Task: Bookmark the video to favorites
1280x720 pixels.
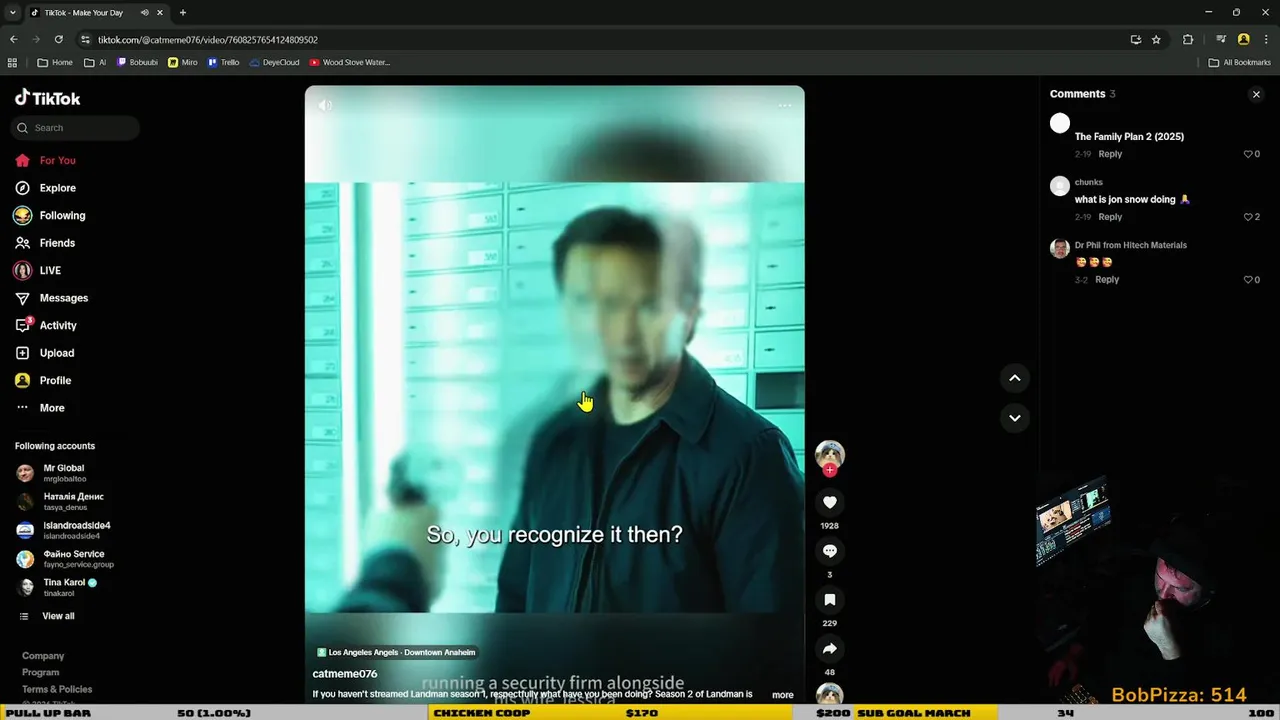Action: click(829, 600)
